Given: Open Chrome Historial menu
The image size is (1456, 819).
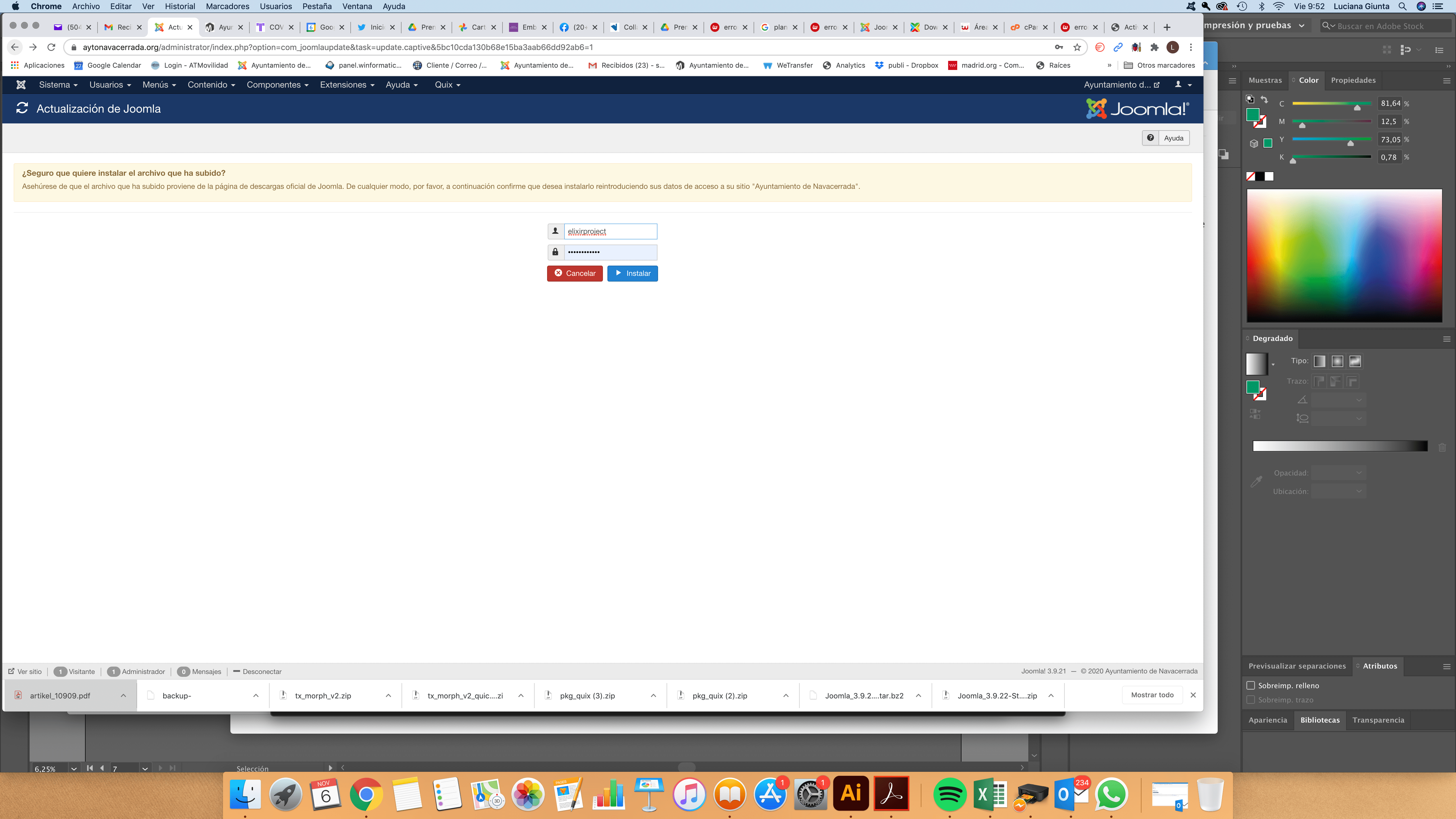Looking at the screenshot, I should coord(180,6).
